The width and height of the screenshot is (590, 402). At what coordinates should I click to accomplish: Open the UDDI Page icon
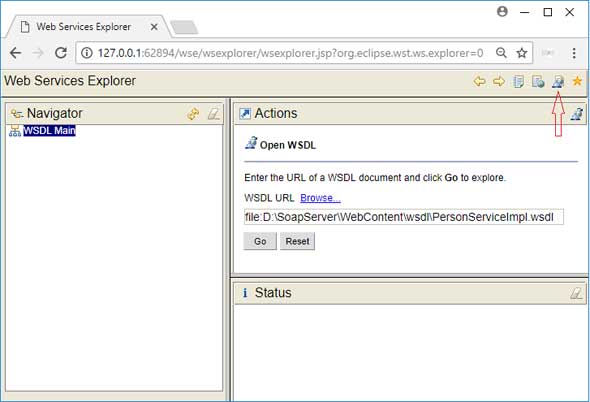point(519,81)
